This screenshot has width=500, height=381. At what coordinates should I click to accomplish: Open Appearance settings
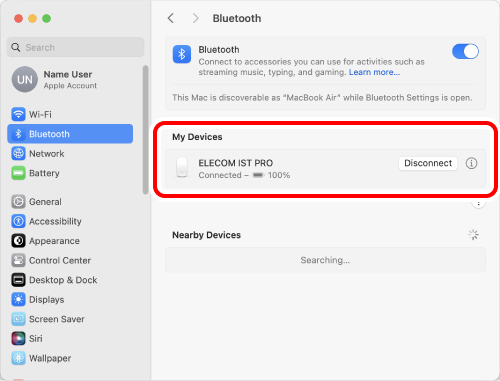(x=70, y=241)
